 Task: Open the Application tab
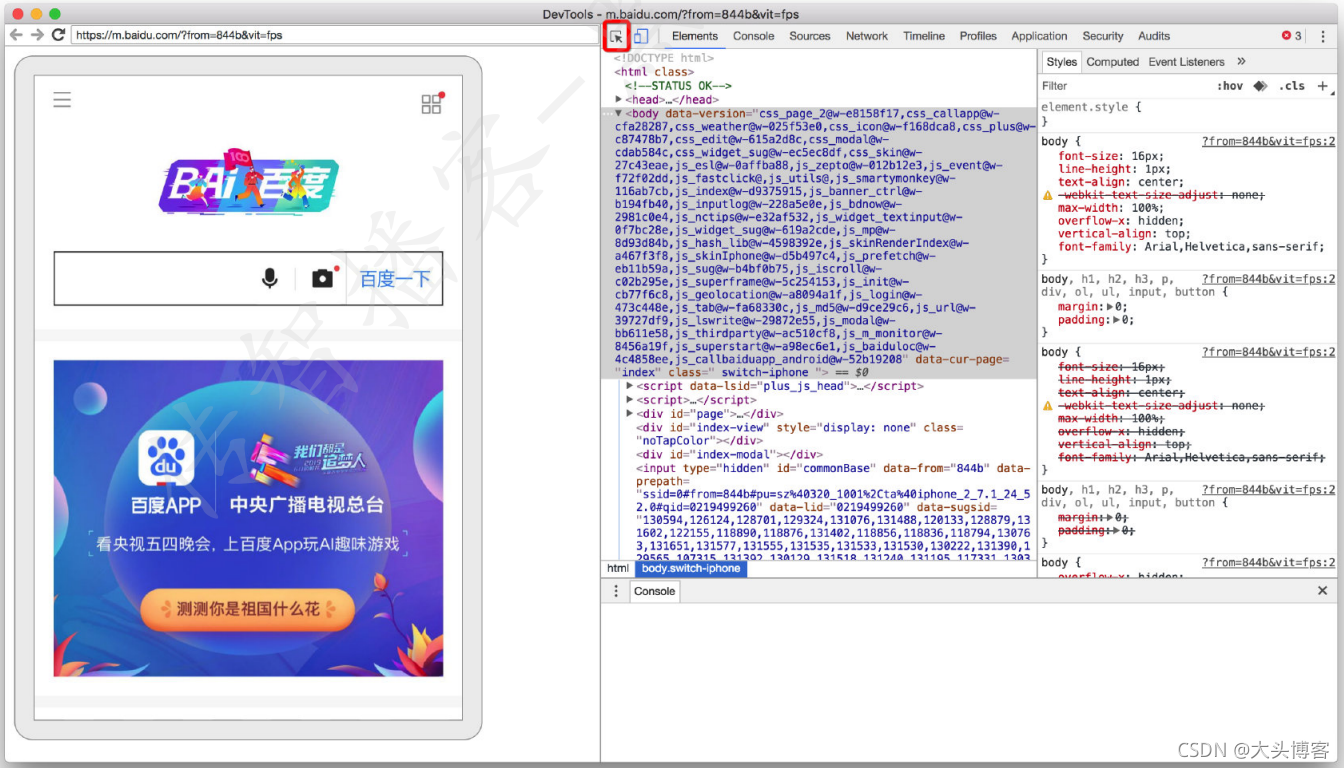1039,36
